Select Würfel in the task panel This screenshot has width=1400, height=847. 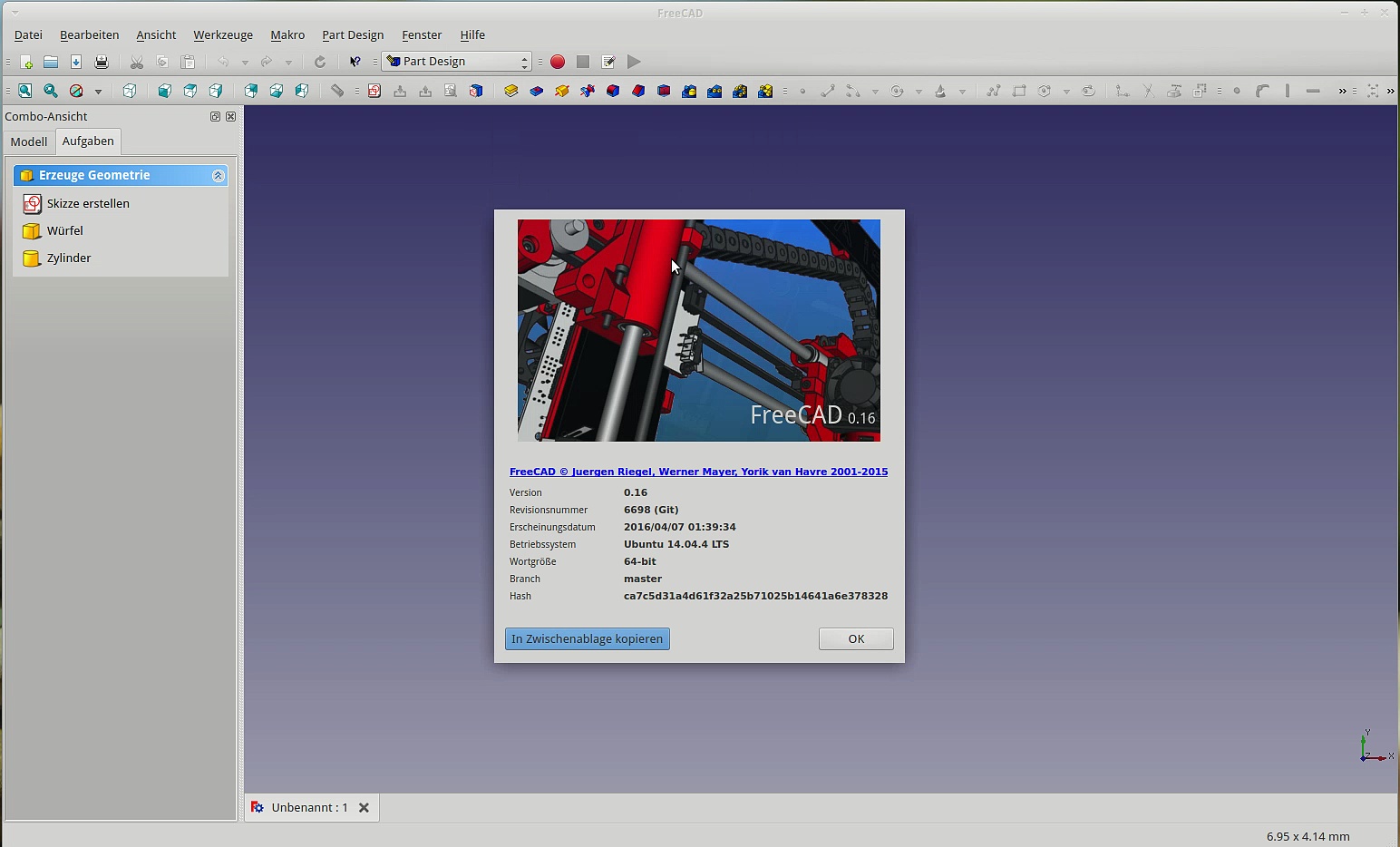click(x=65, y=230)
